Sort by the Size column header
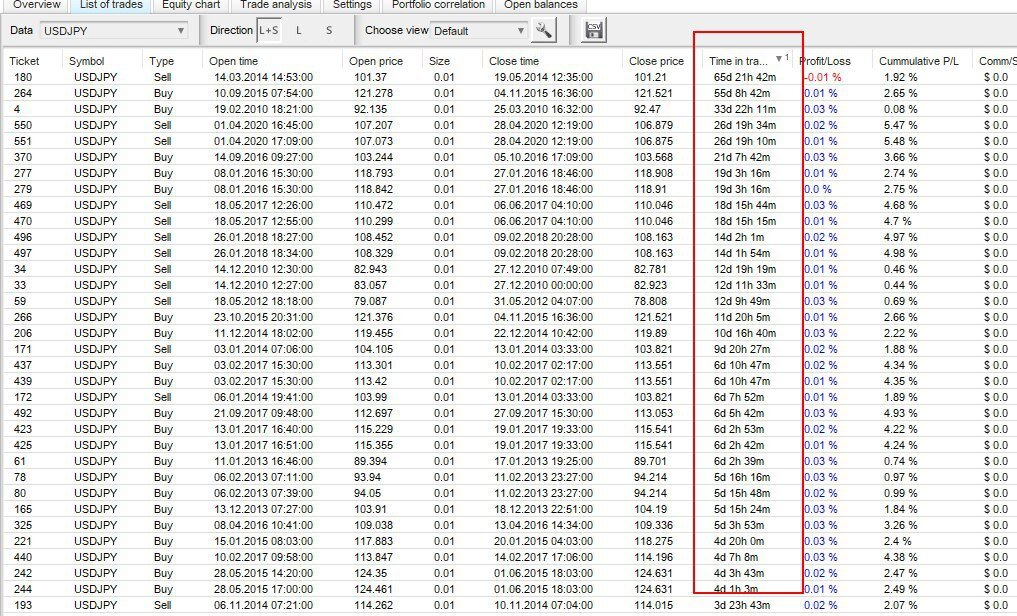This screenshot has width=1017, height=616. click(439, 61)
